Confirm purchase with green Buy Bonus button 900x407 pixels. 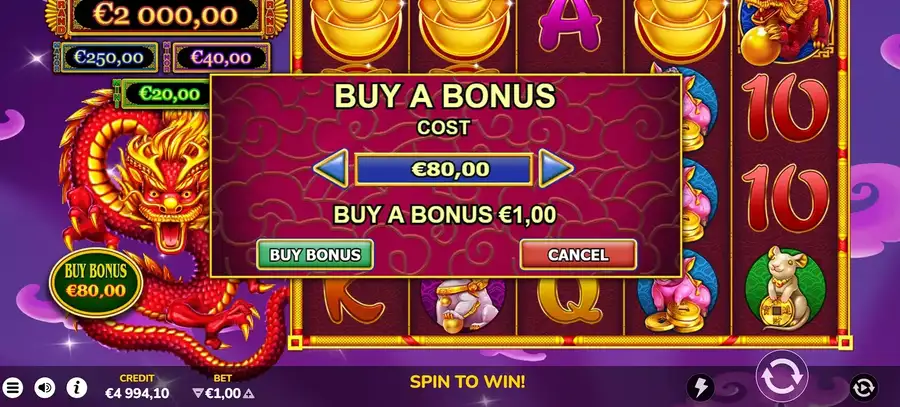tap(315, 255)
